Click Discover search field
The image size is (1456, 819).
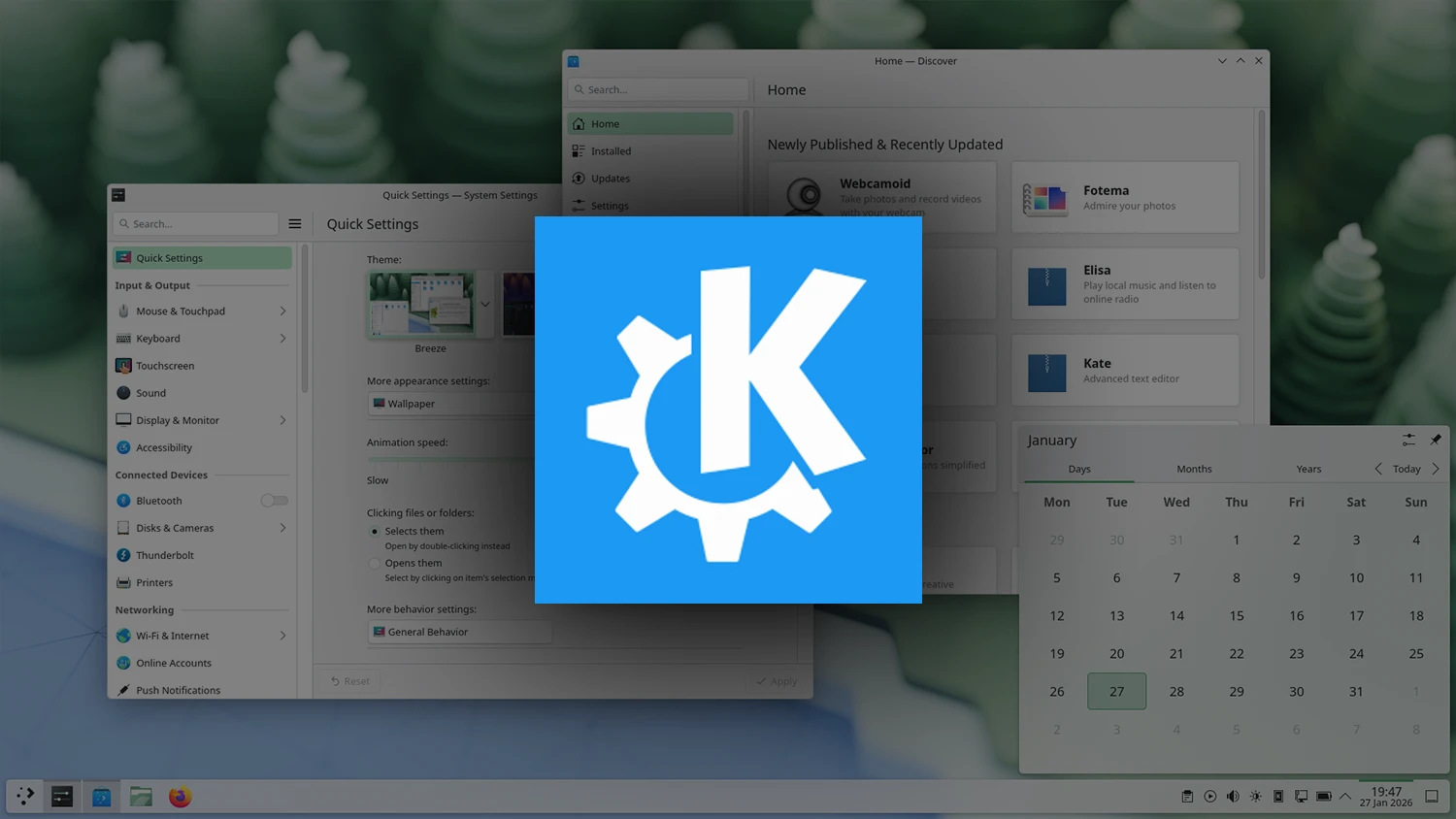point(658,89)
